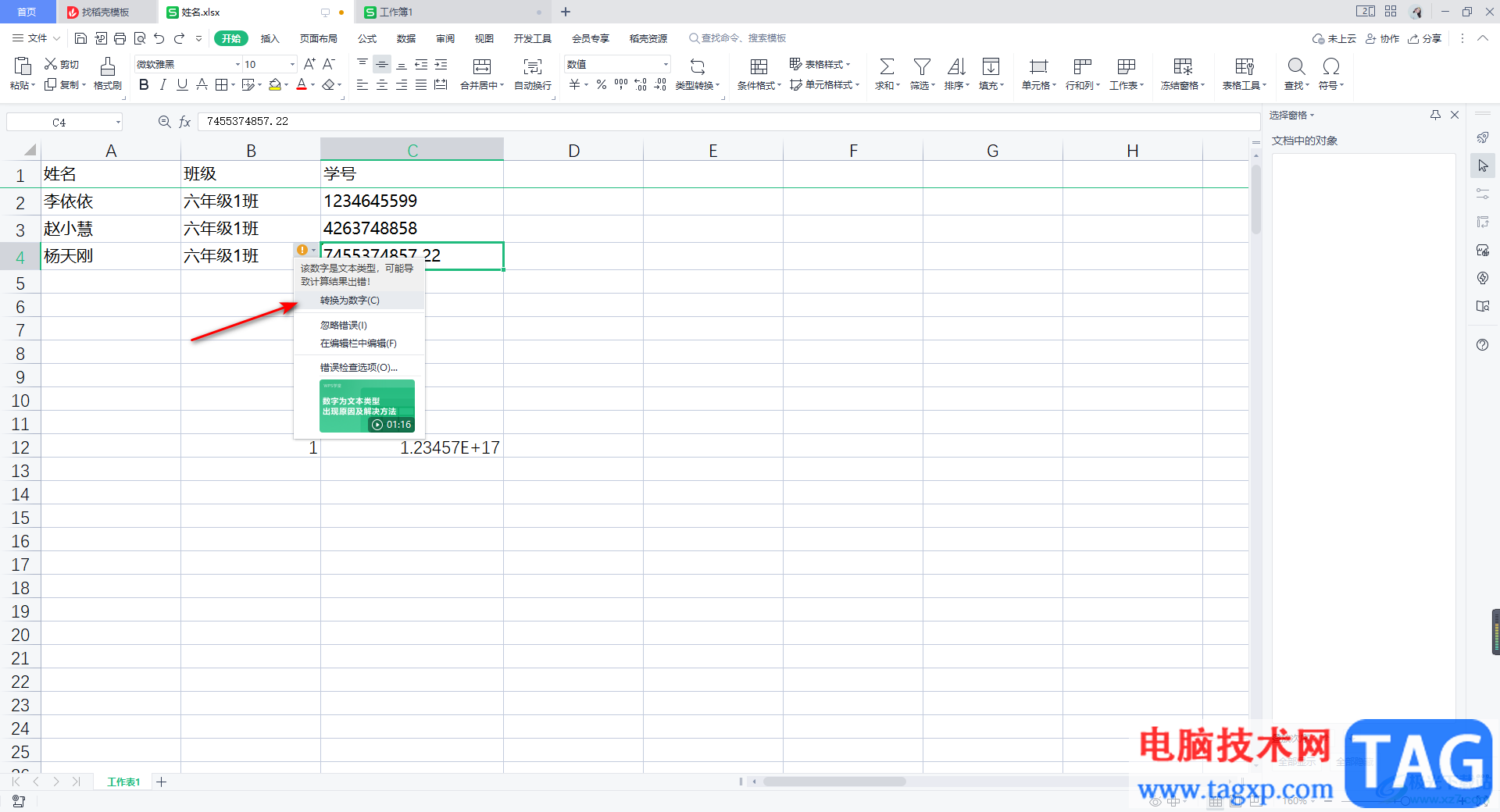The image size is (1500, 812).
Task: Open the fill color dropdown arrow
Action: pos(287,85)
